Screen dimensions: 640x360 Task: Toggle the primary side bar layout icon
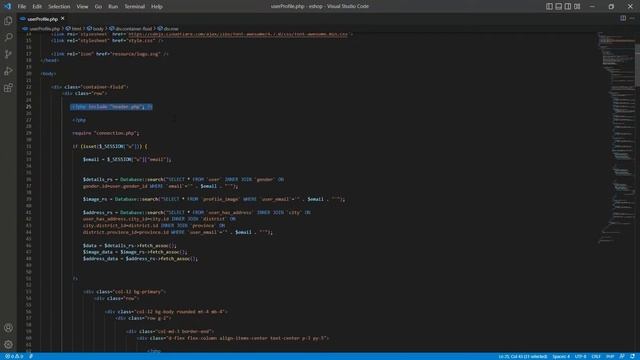click(x=549, y=6)
